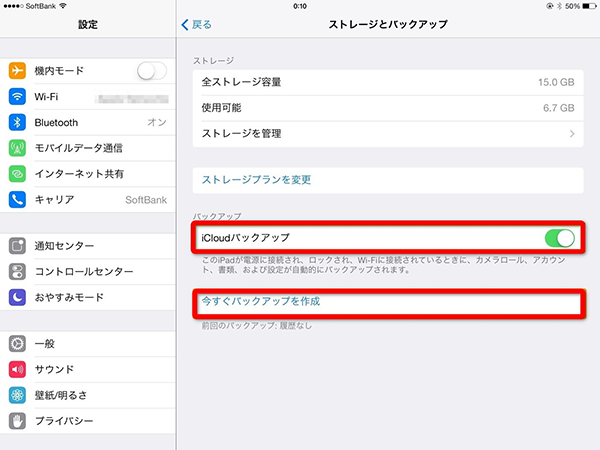Tap the インターネット共有 hotspot icon
This screenshot has width=600, height=450.
[x=17, y=174]
